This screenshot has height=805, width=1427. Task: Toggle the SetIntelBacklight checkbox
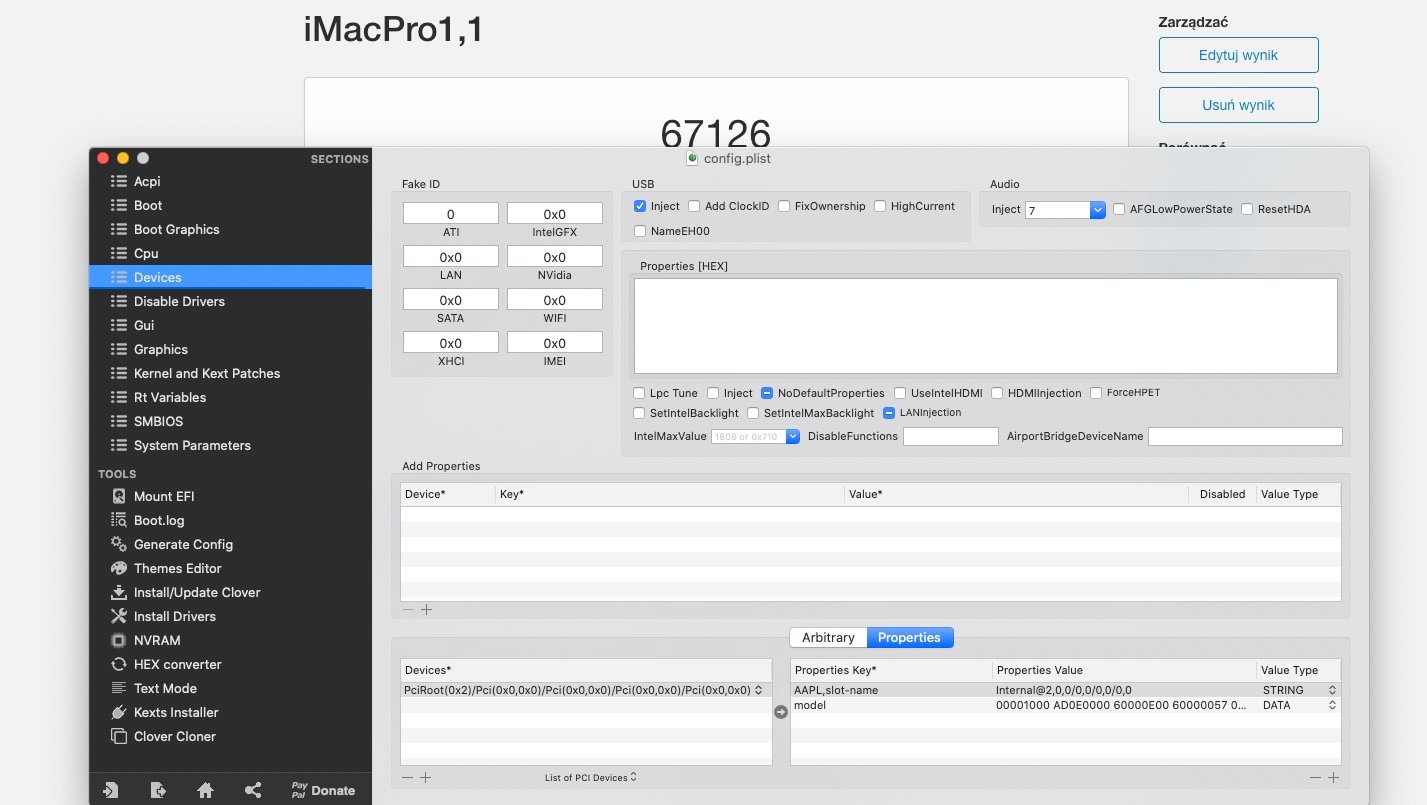coord(640,413)
